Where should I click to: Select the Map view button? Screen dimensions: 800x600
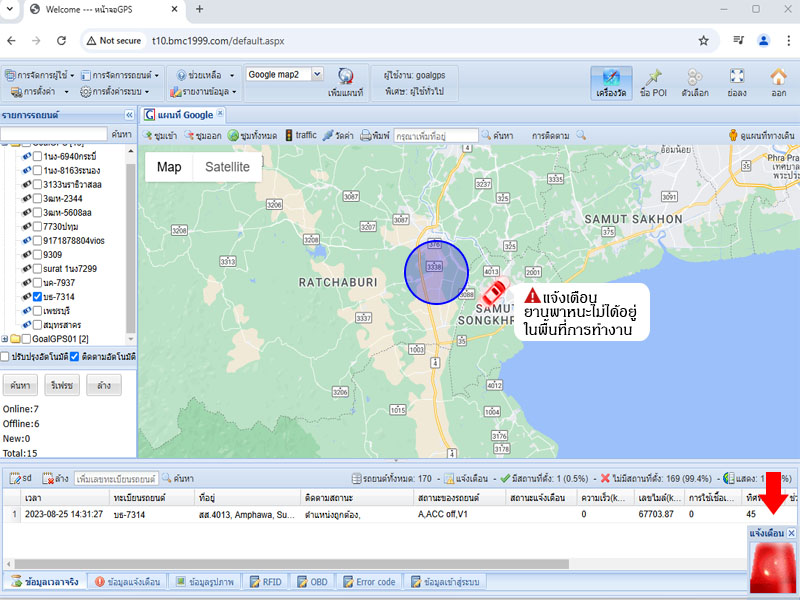[x=169, y=167]
